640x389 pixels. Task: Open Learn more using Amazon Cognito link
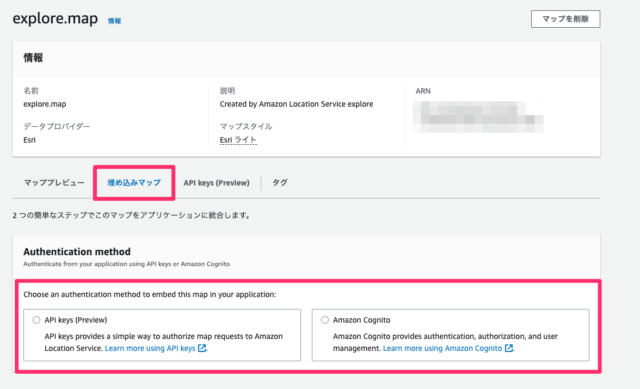coord(442,348)
